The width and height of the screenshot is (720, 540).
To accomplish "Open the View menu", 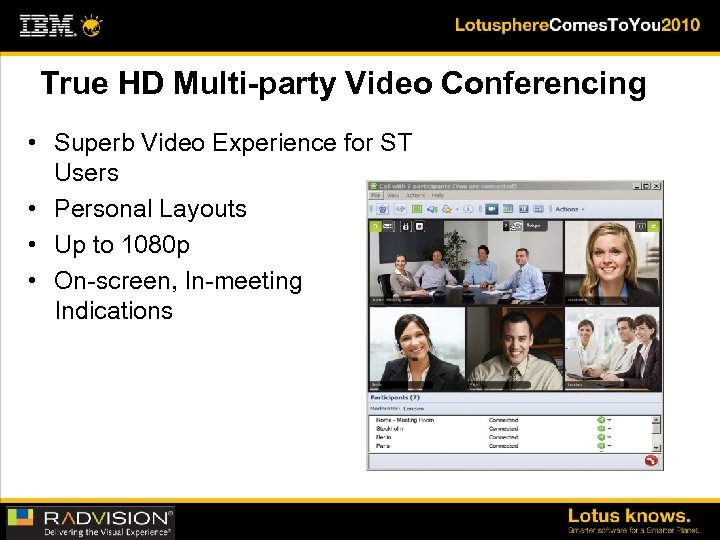I will tap(393, 195).
